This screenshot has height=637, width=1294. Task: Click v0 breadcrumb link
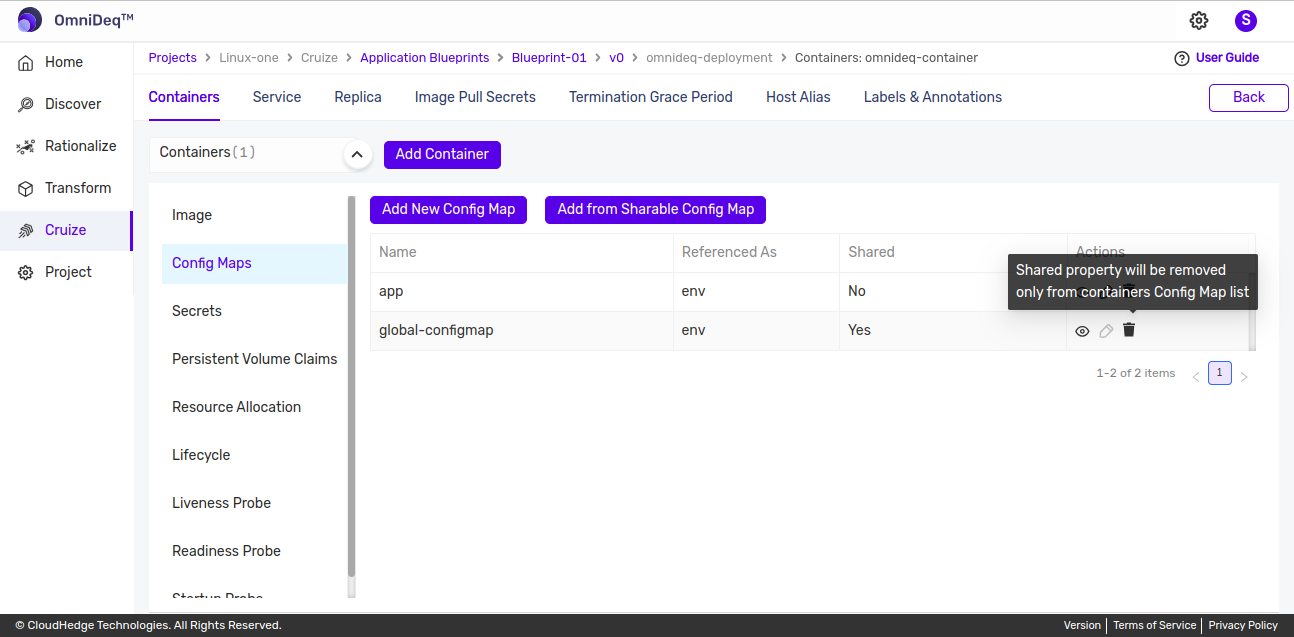click(x=616, y=58)
